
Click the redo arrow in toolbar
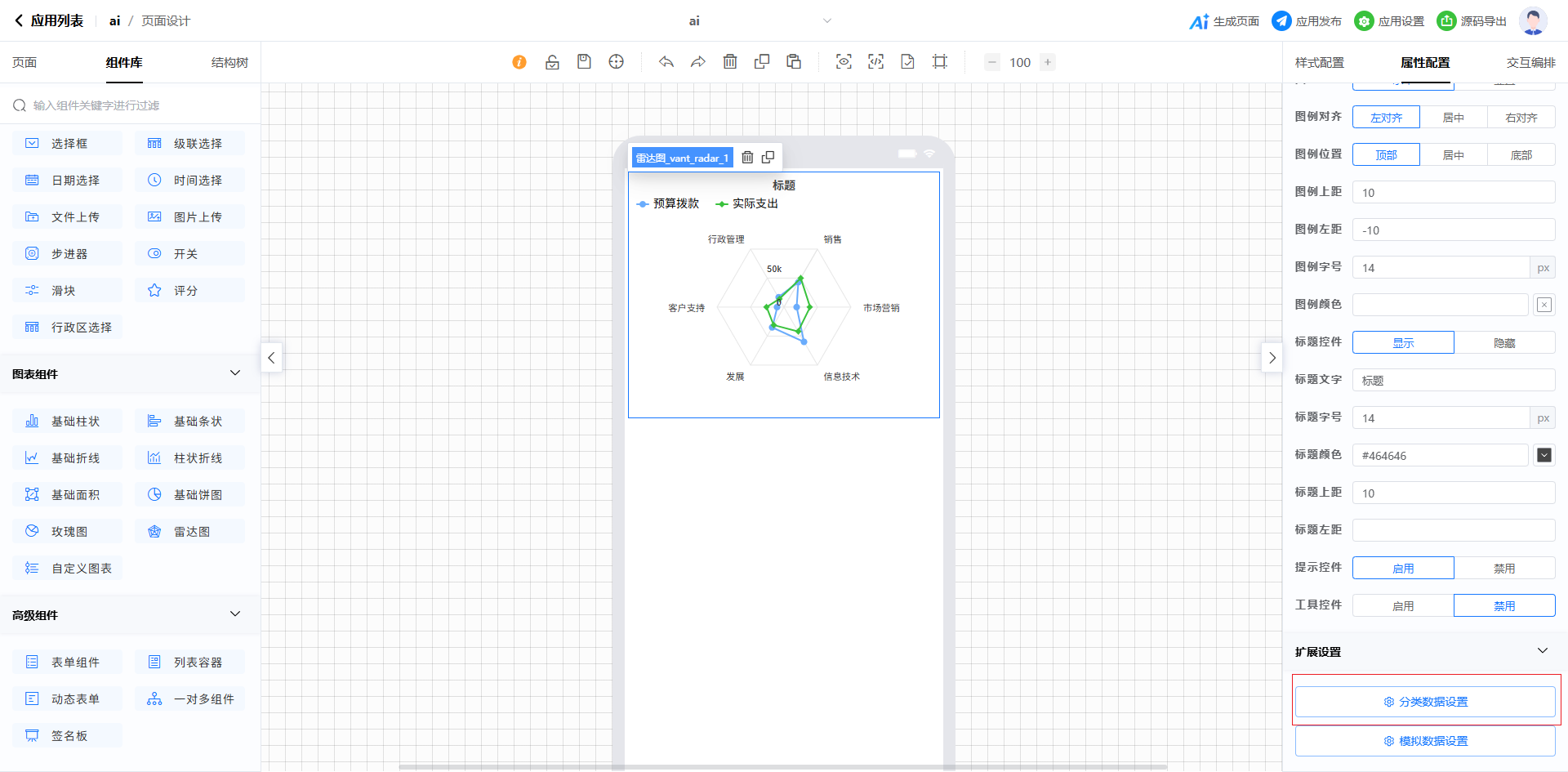pyautogui.click(x=698, y=62)
